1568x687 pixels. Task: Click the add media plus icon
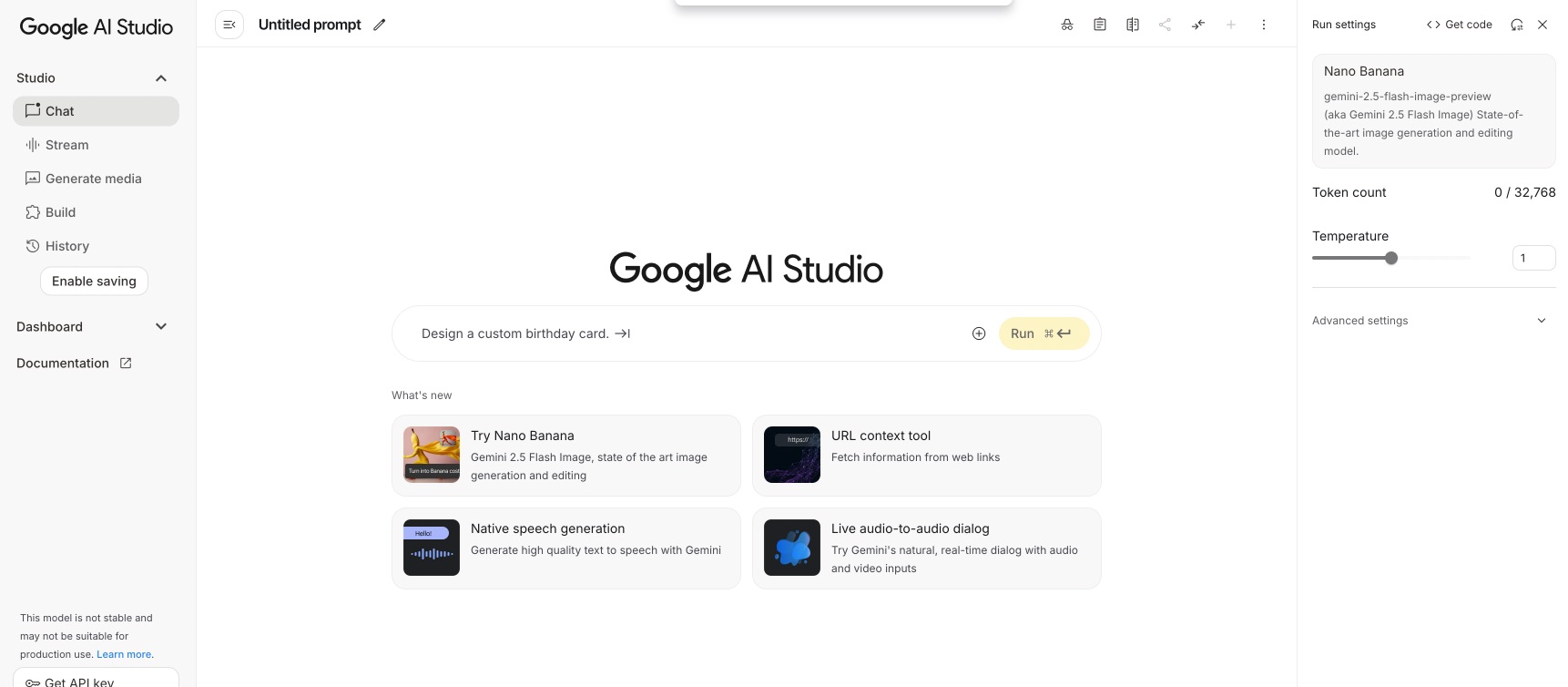(x=979, y=333)
